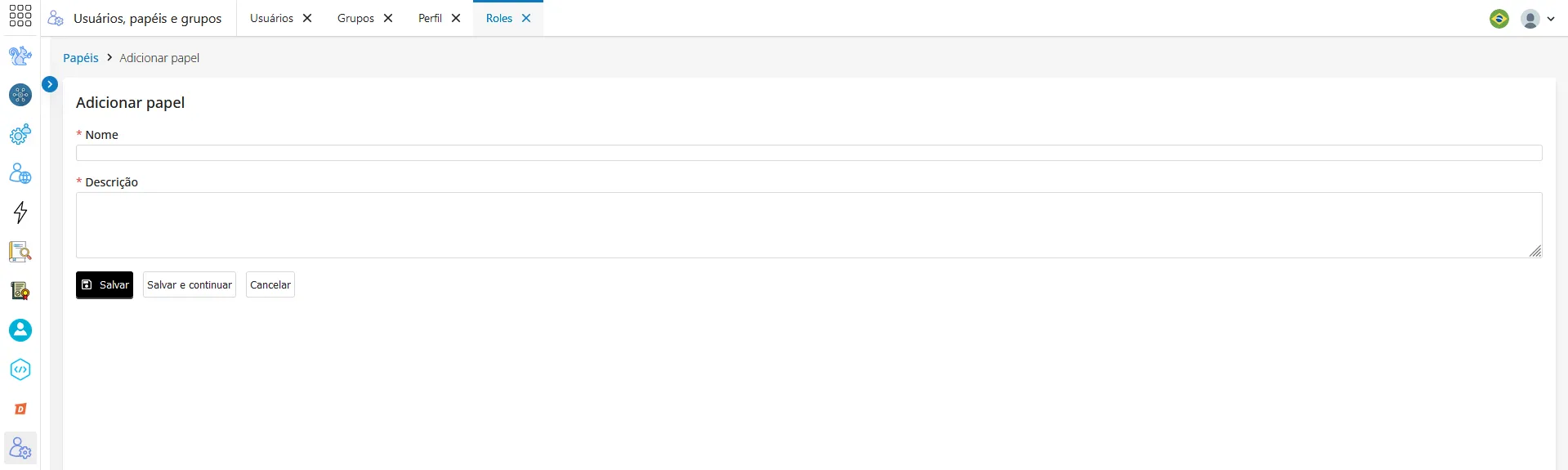Open the cogwheels configuration sidebar icon
The image size is (1568, 470).
coord(20,134)
